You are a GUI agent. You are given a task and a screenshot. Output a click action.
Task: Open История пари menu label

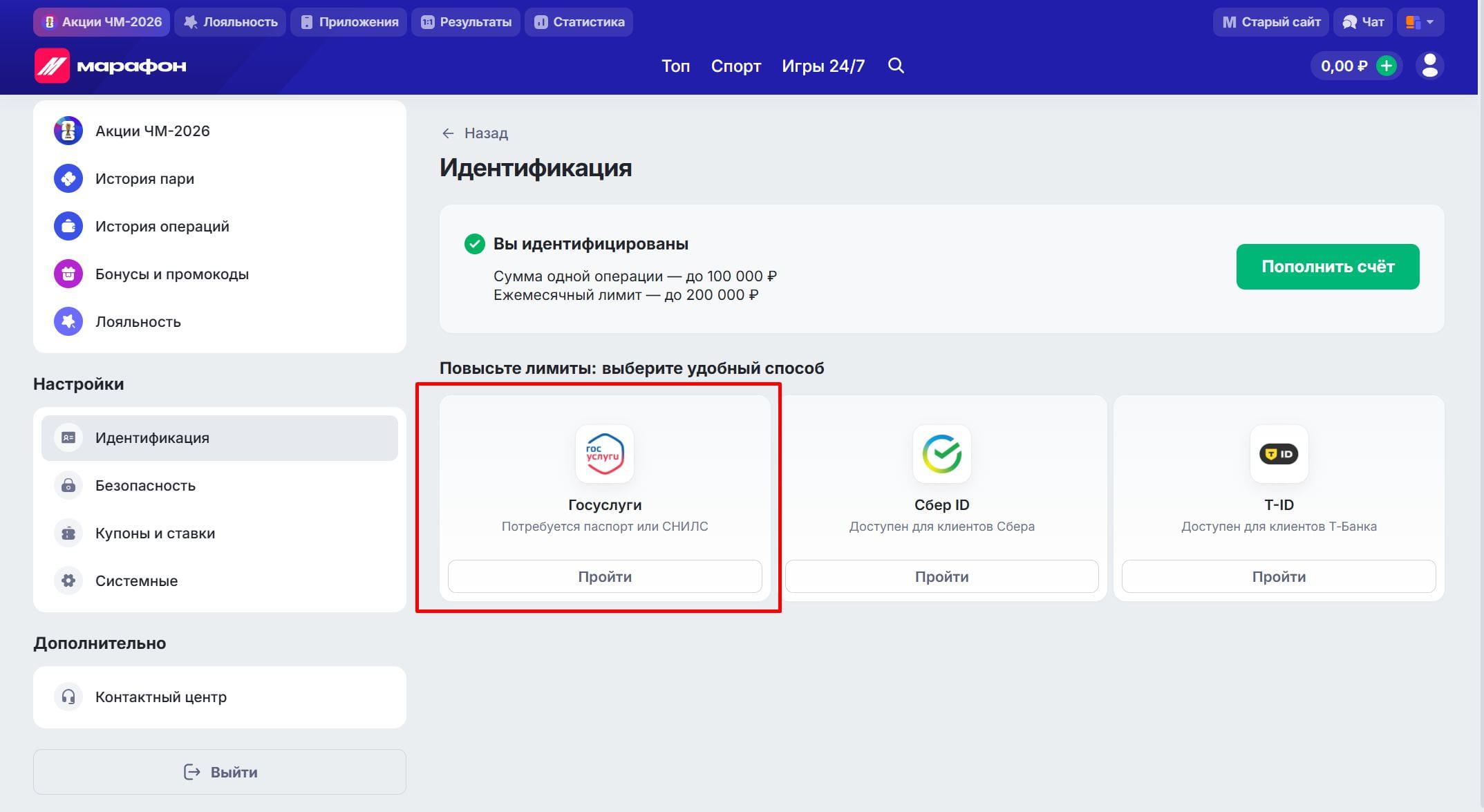pos(144,179)
